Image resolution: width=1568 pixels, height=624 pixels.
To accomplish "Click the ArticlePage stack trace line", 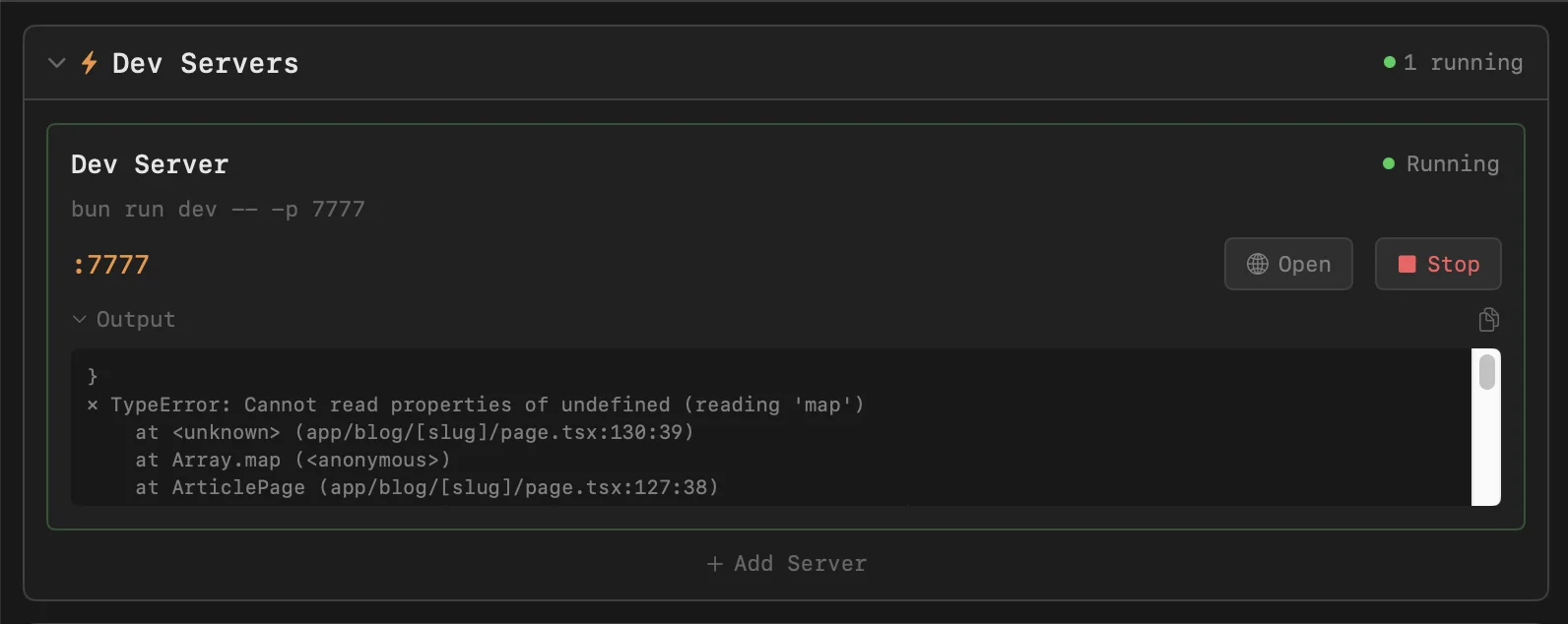I will pyautogui.click(x=425, y=487).
